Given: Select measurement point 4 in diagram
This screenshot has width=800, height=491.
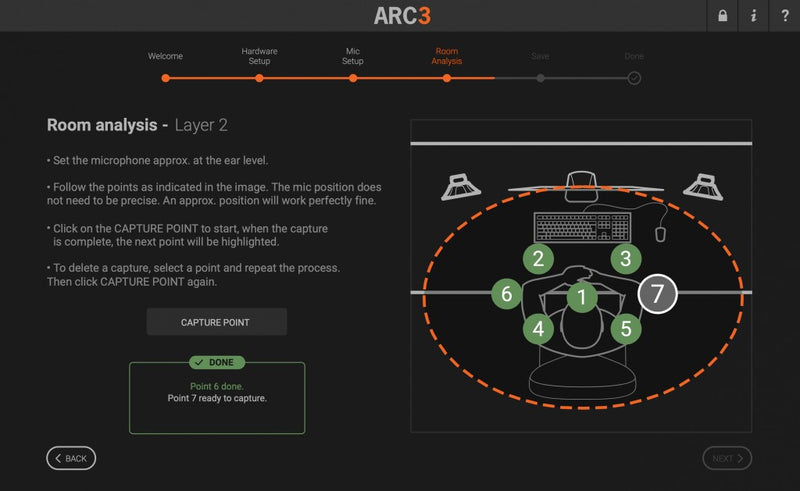Looking at the screenshot, I should pyautogui.click(x=538, y=329).
